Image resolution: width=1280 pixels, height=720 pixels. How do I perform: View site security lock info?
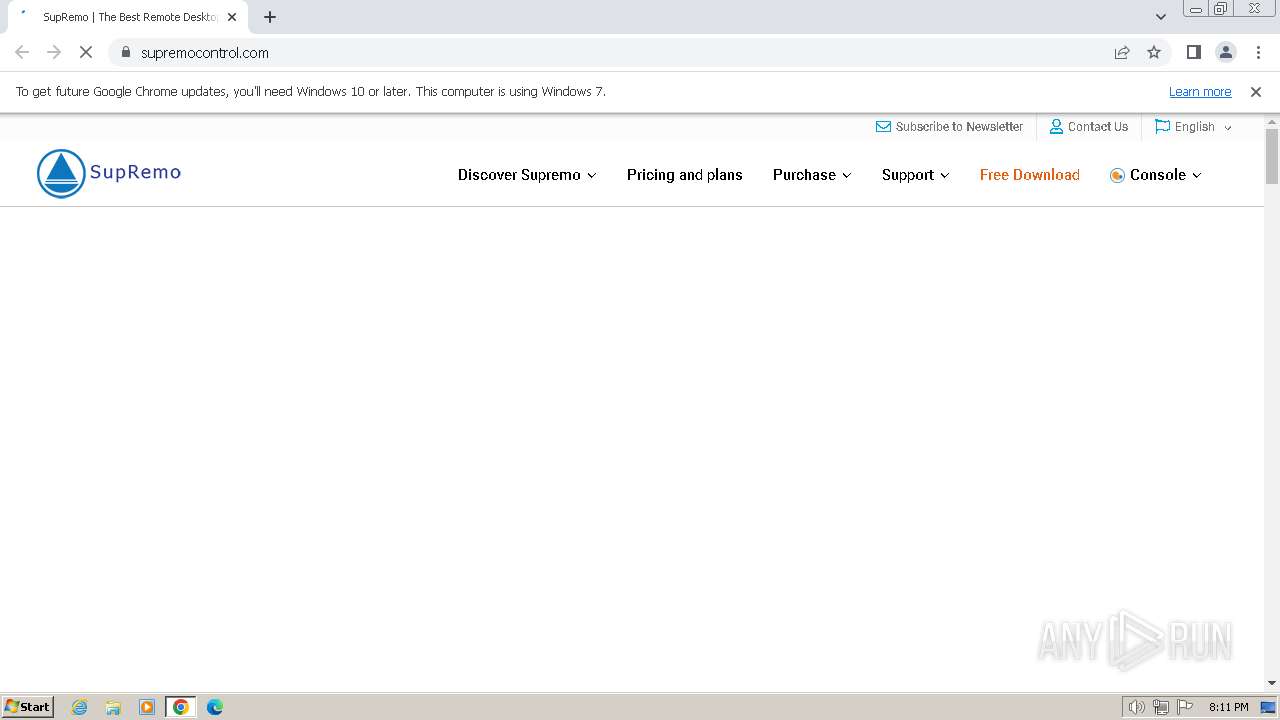point(126,52)
